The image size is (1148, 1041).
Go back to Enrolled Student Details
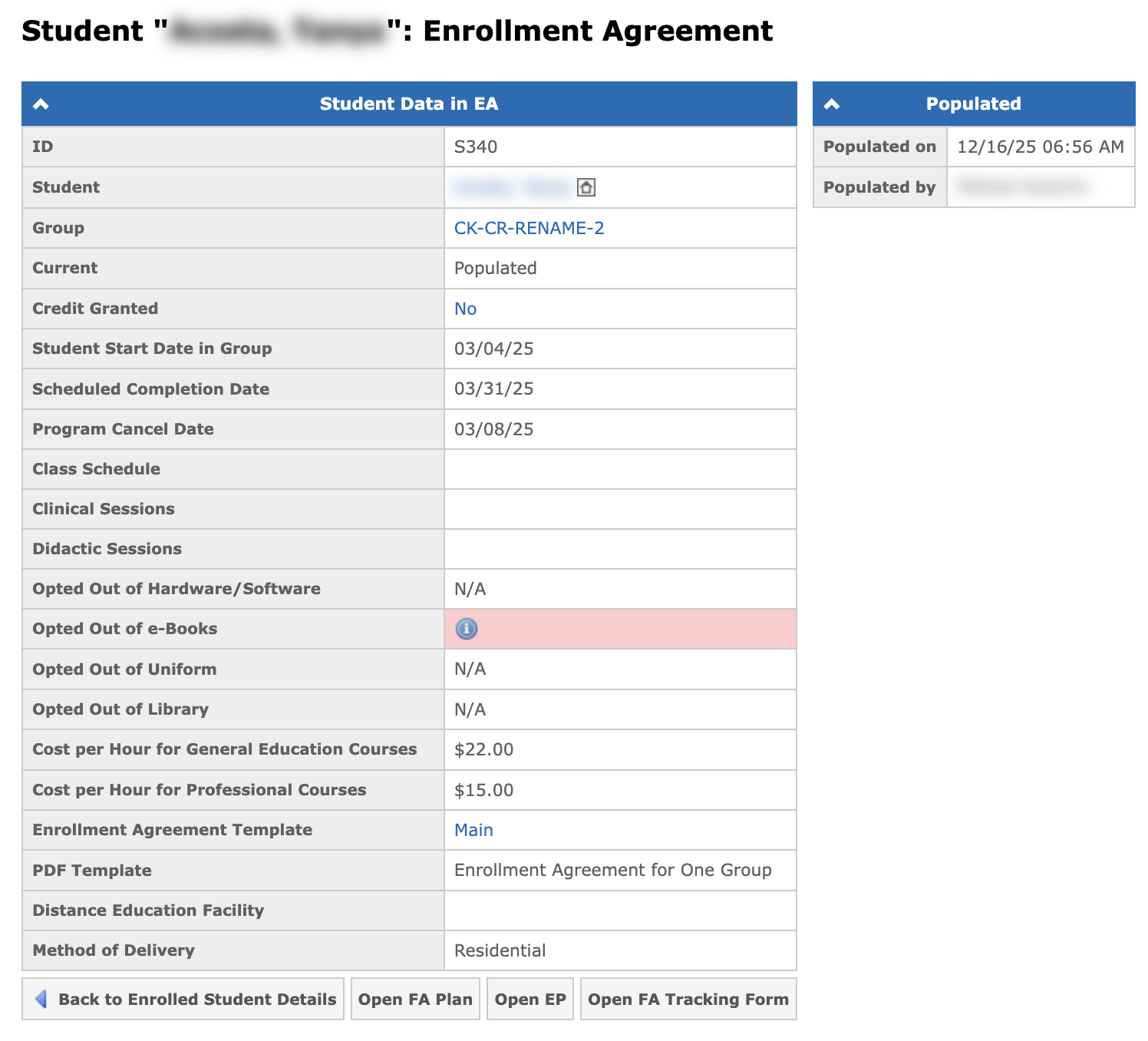(x=183, y=999)
